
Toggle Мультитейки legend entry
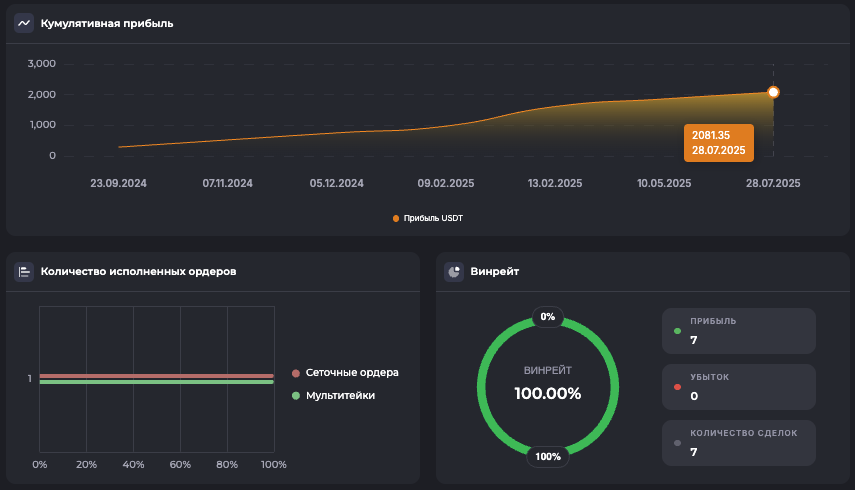tap(340, 396)
